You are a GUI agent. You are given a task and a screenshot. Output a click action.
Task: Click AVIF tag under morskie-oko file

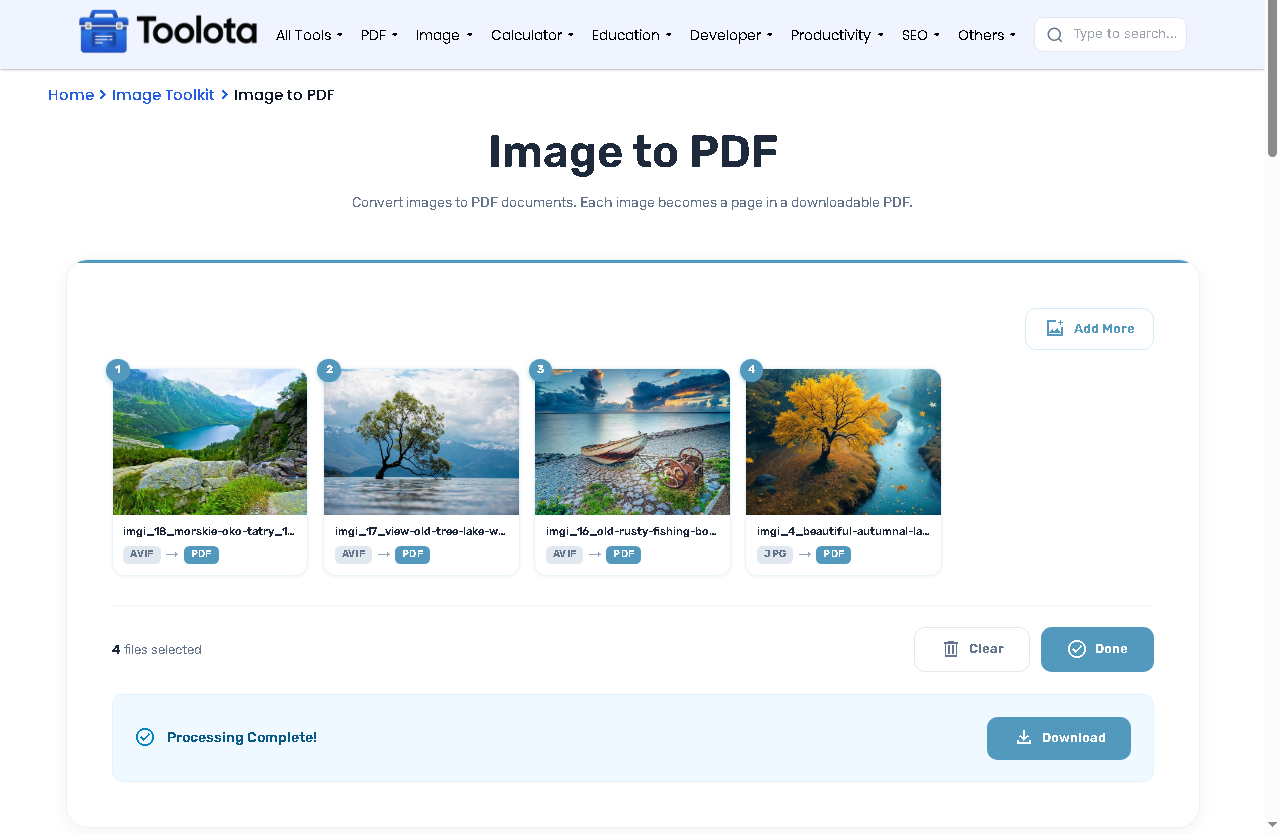(x=142, y=554)
